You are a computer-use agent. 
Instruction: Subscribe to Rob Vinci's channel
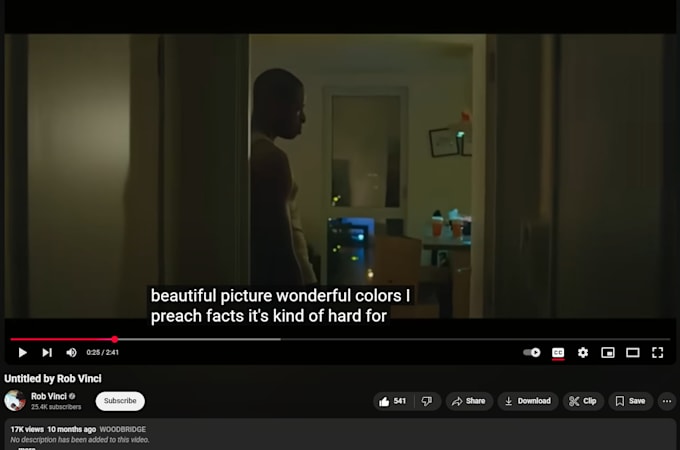(120, 401)
